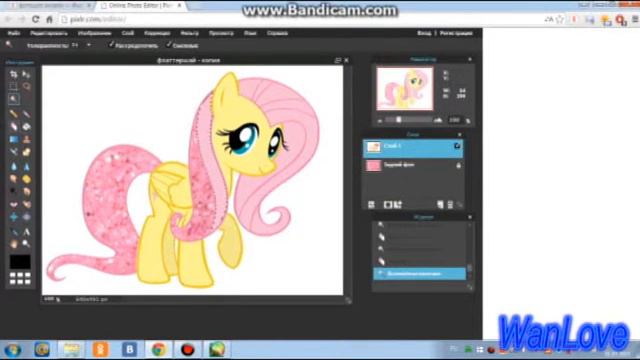
Task: Select the pink background layer thumbnail
Action: pos(373,165)
